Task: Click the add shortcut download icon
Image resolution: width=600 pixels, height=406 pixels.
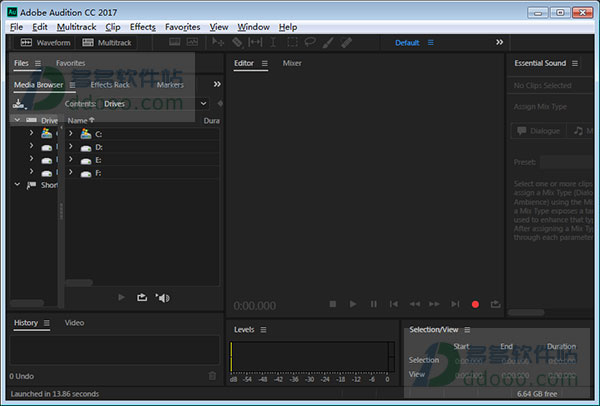Action: [x=18, y=104]
